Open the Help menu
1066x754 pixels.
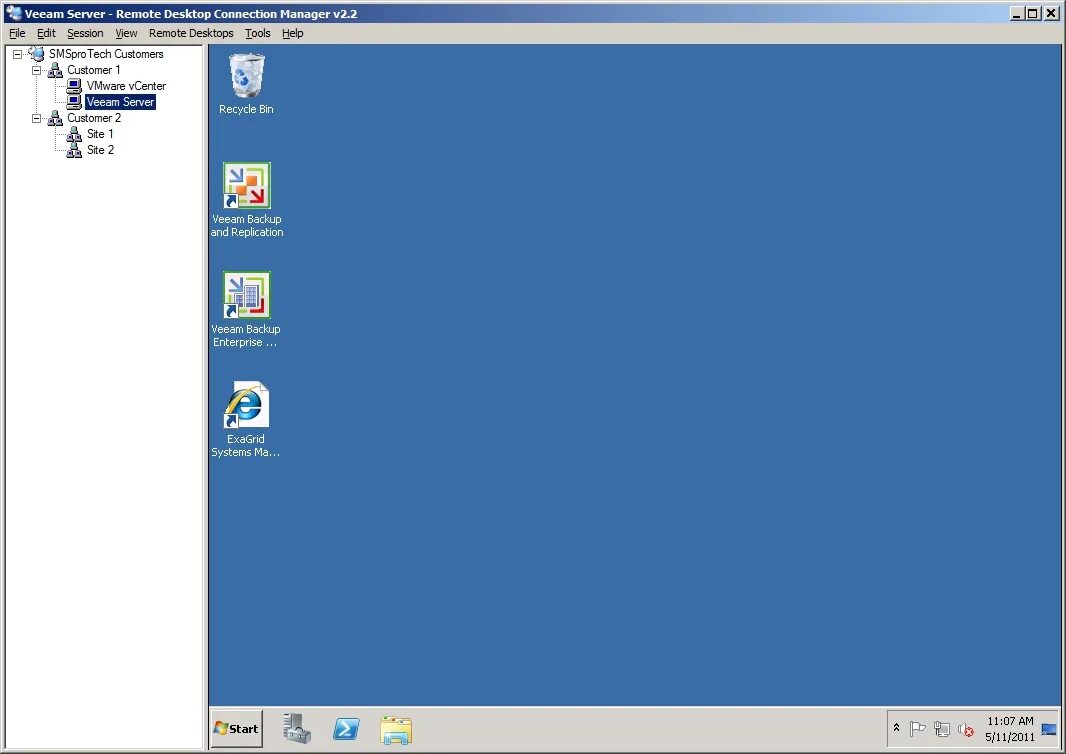coord(292,33)
